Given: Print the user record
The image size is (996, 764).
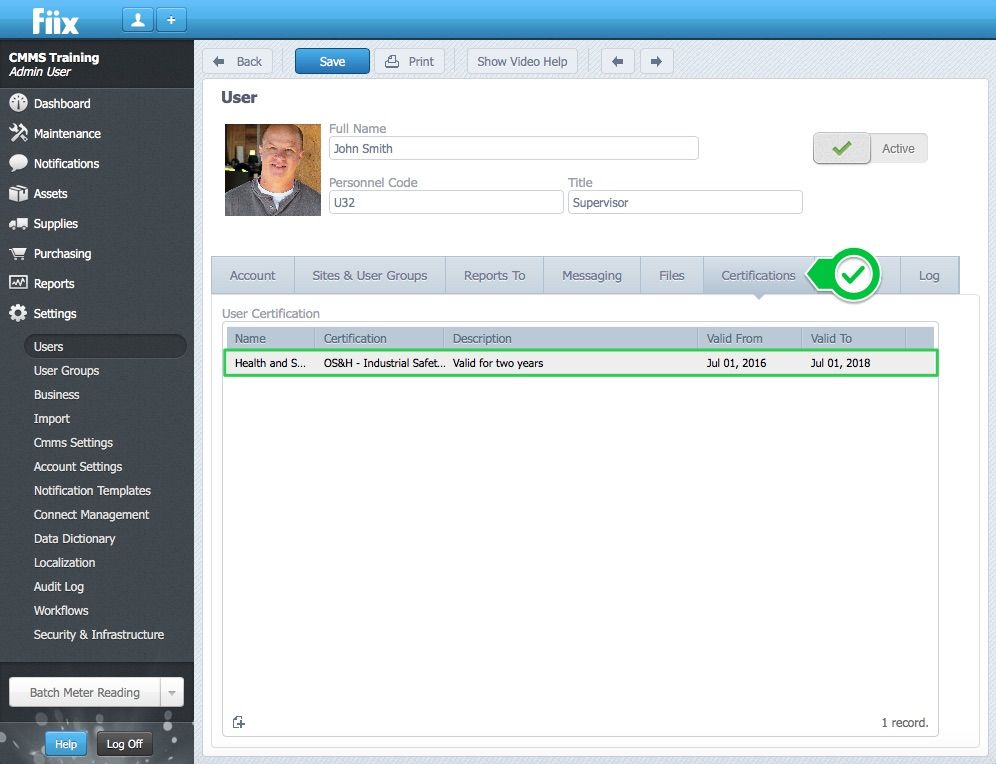Looking at the screenshot, I should pyautogui.click(x=409, y=62).
